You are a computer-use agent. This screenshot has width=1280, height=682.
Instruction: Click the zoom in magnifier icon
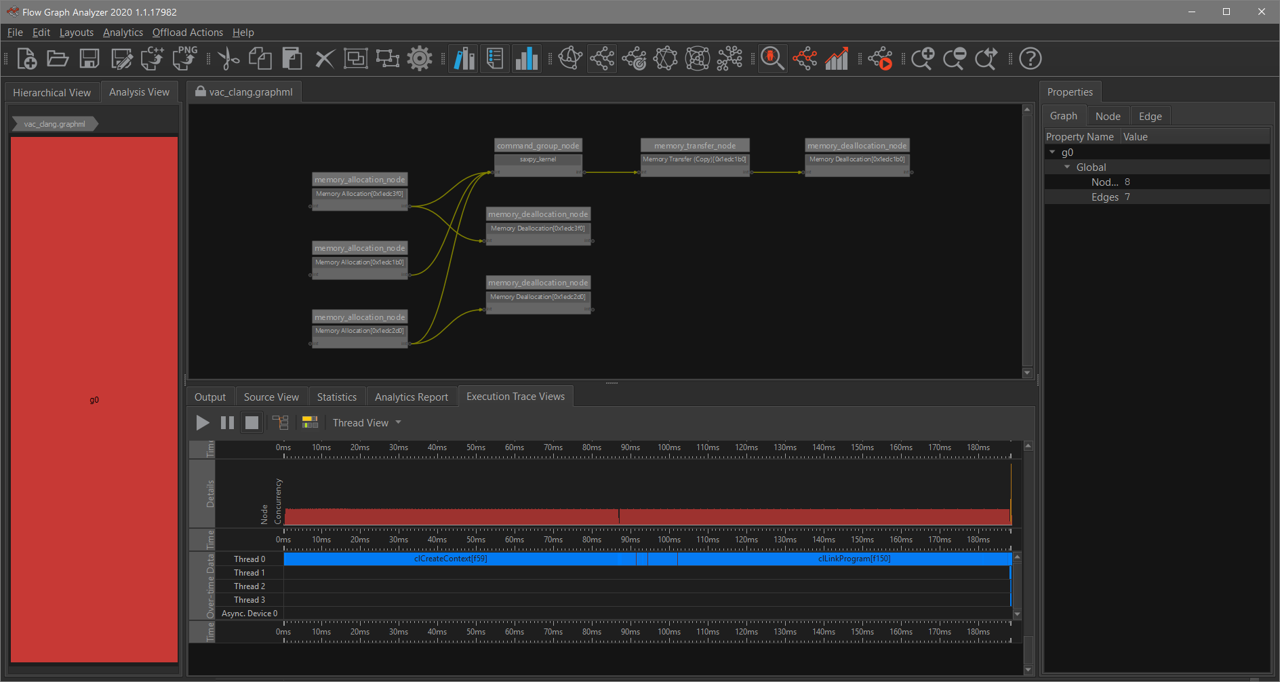pos(922,59)
